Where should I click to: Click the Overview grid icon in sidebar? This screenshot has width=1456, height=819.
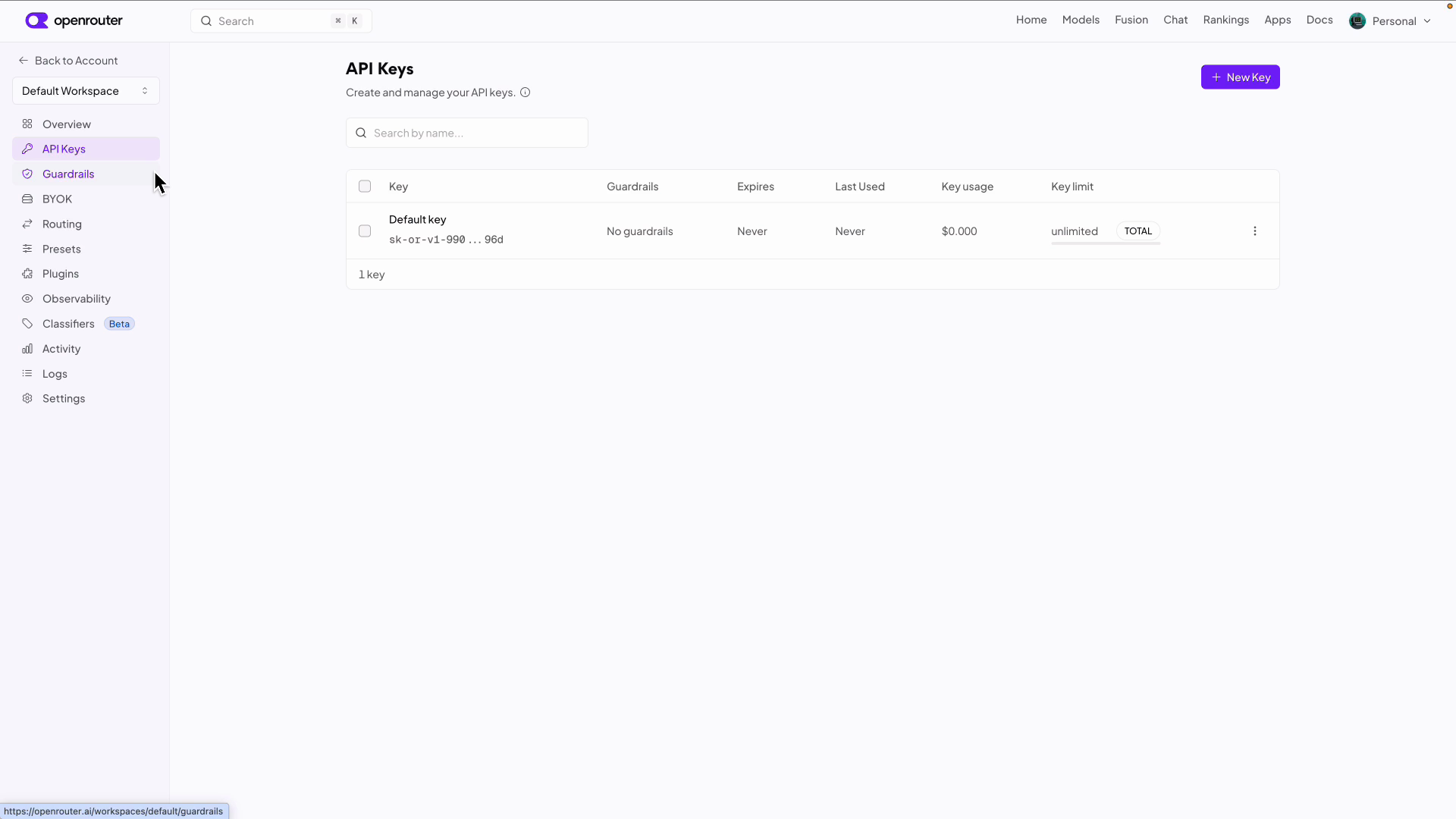click(x=27, y=124)
